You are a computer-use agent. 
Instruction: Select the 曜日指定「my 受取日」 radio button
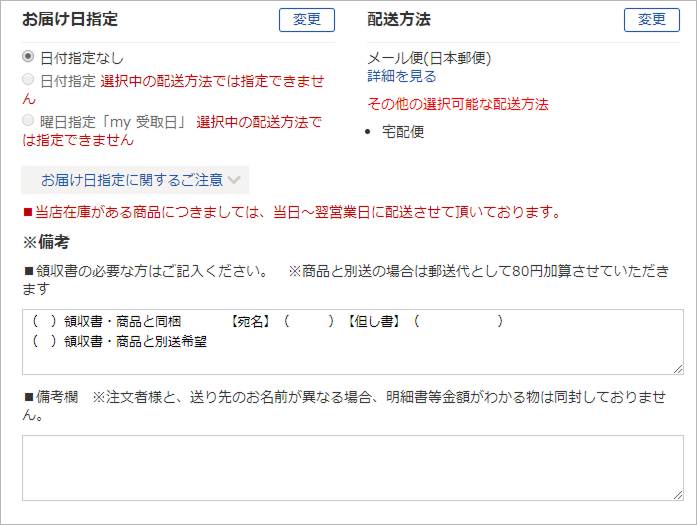pos(28,120)
